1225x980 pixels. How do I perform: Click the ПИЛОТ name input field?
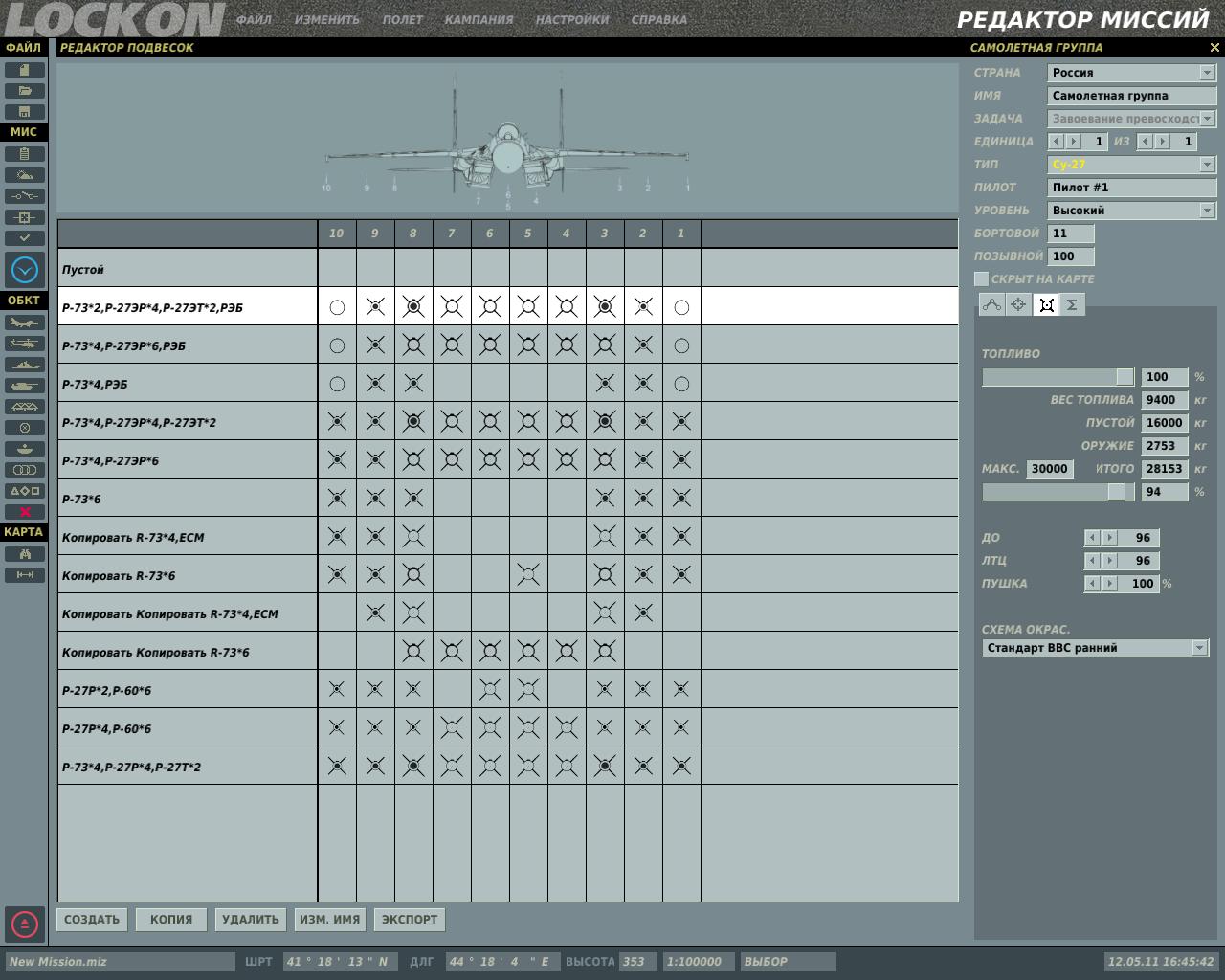[x=1132, y=188]
